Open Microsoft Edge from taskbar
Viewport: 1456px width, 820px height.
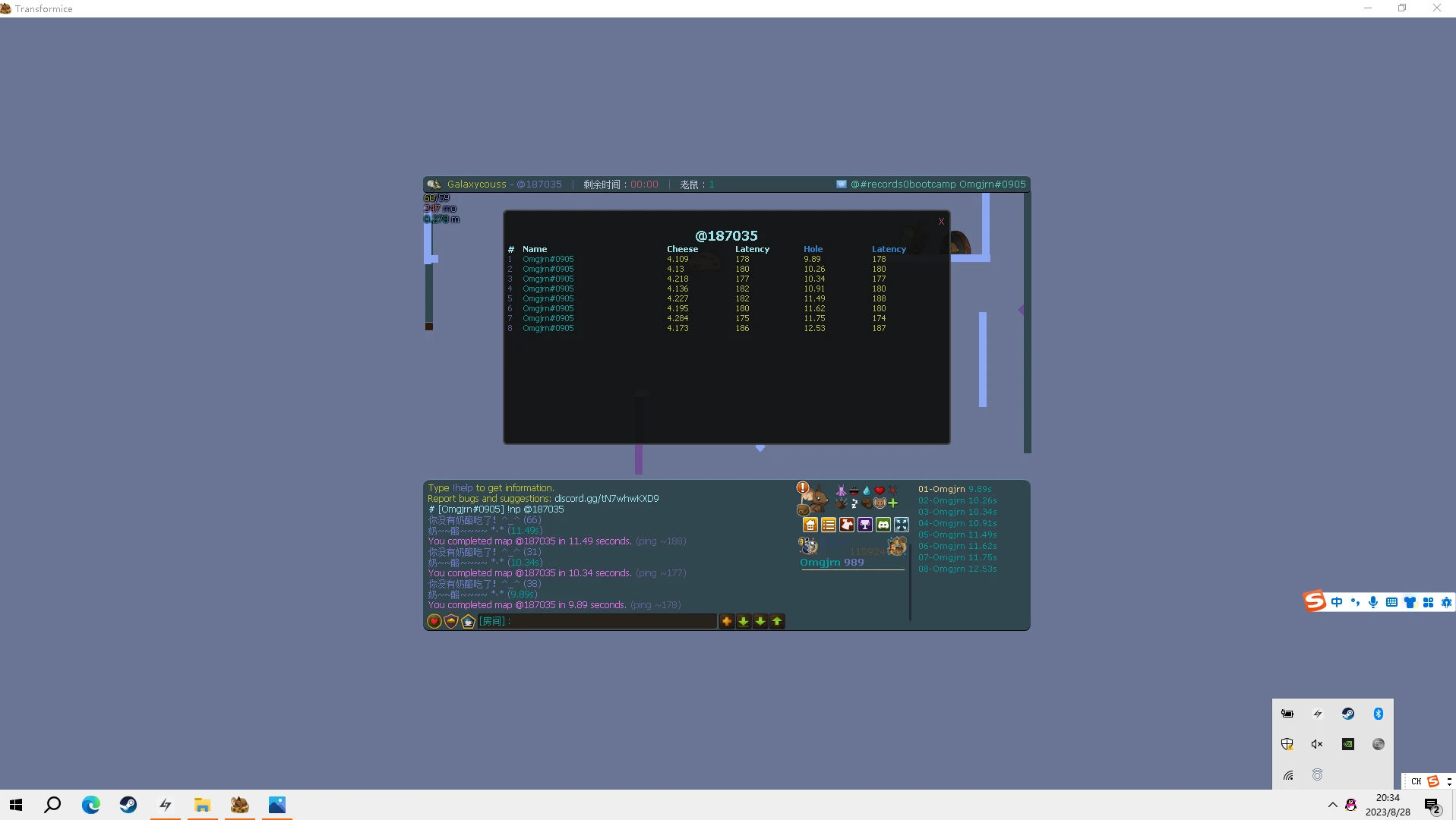tap(91, 805)
